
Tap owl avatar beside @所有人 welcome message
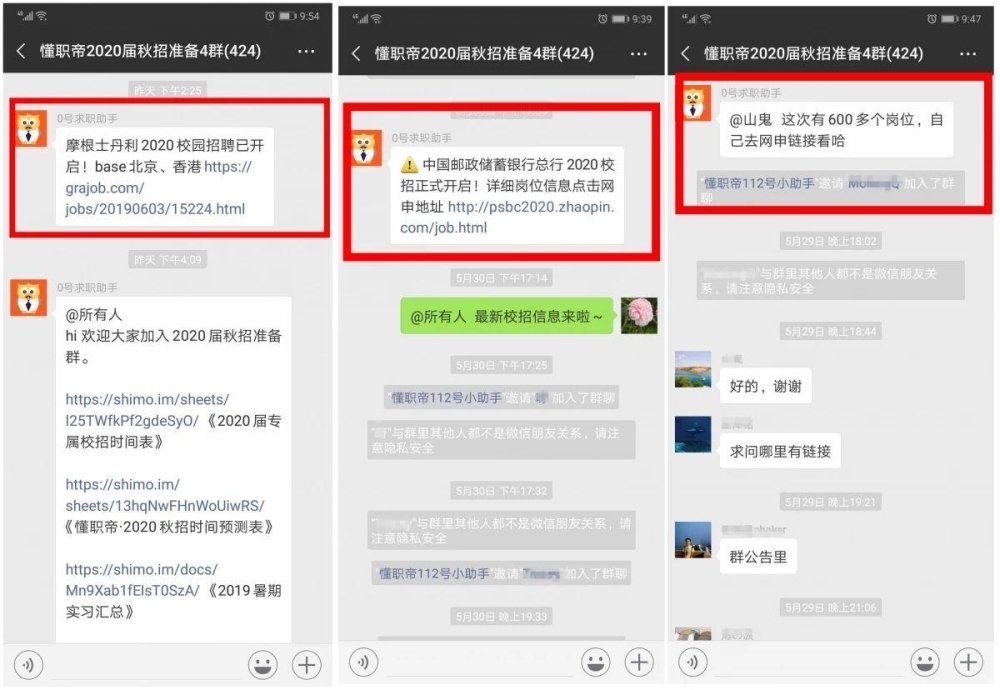coord(29,298)
